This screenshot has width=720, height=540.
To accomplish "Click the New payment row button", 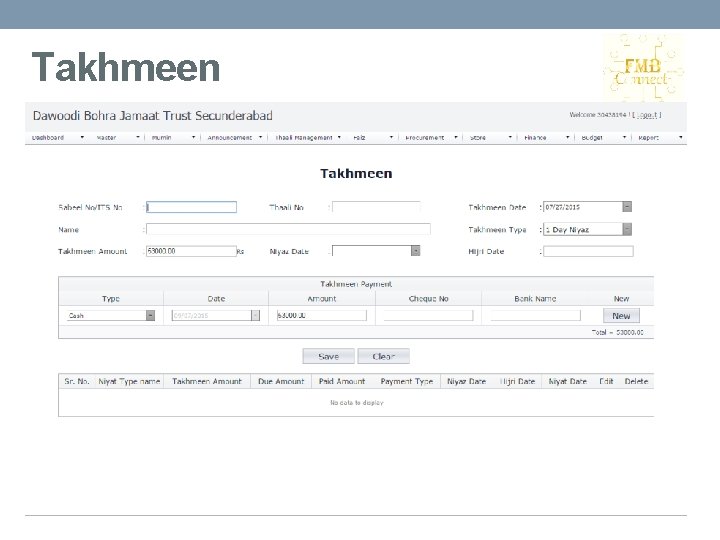I will (x=621, y=316).
